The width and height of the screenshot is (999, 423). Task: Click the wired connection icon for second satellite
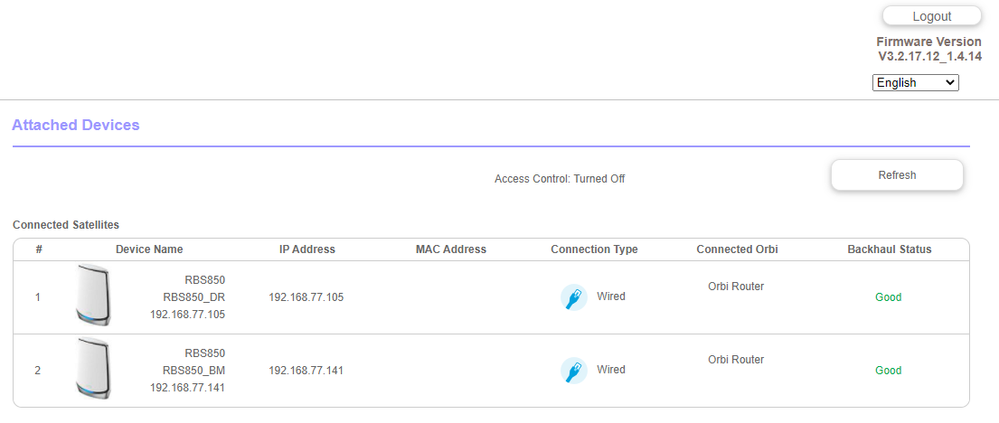pyautogui.click(x=573, y=370)
